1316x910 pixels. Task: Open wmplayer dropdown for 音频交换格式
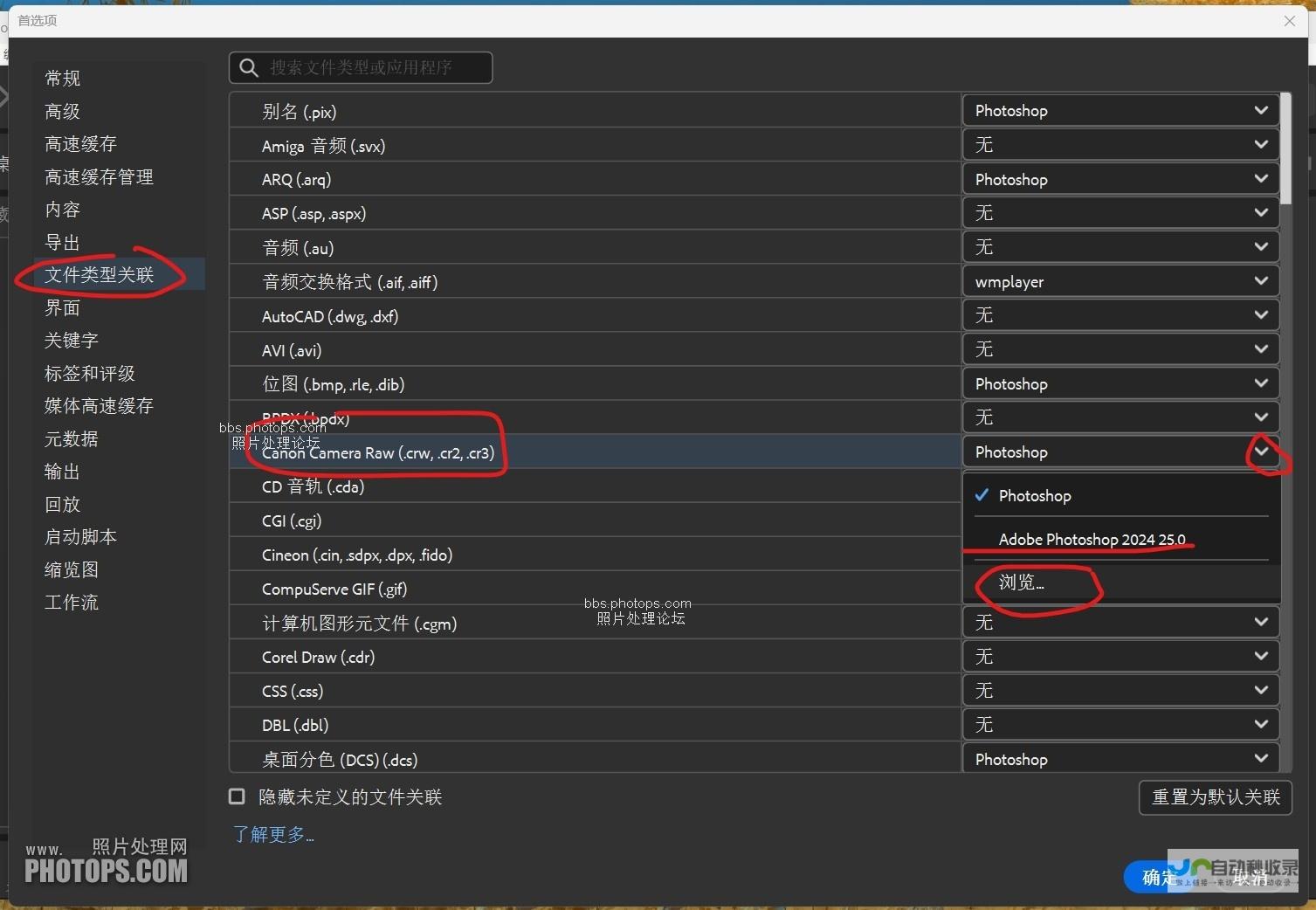1121,281
